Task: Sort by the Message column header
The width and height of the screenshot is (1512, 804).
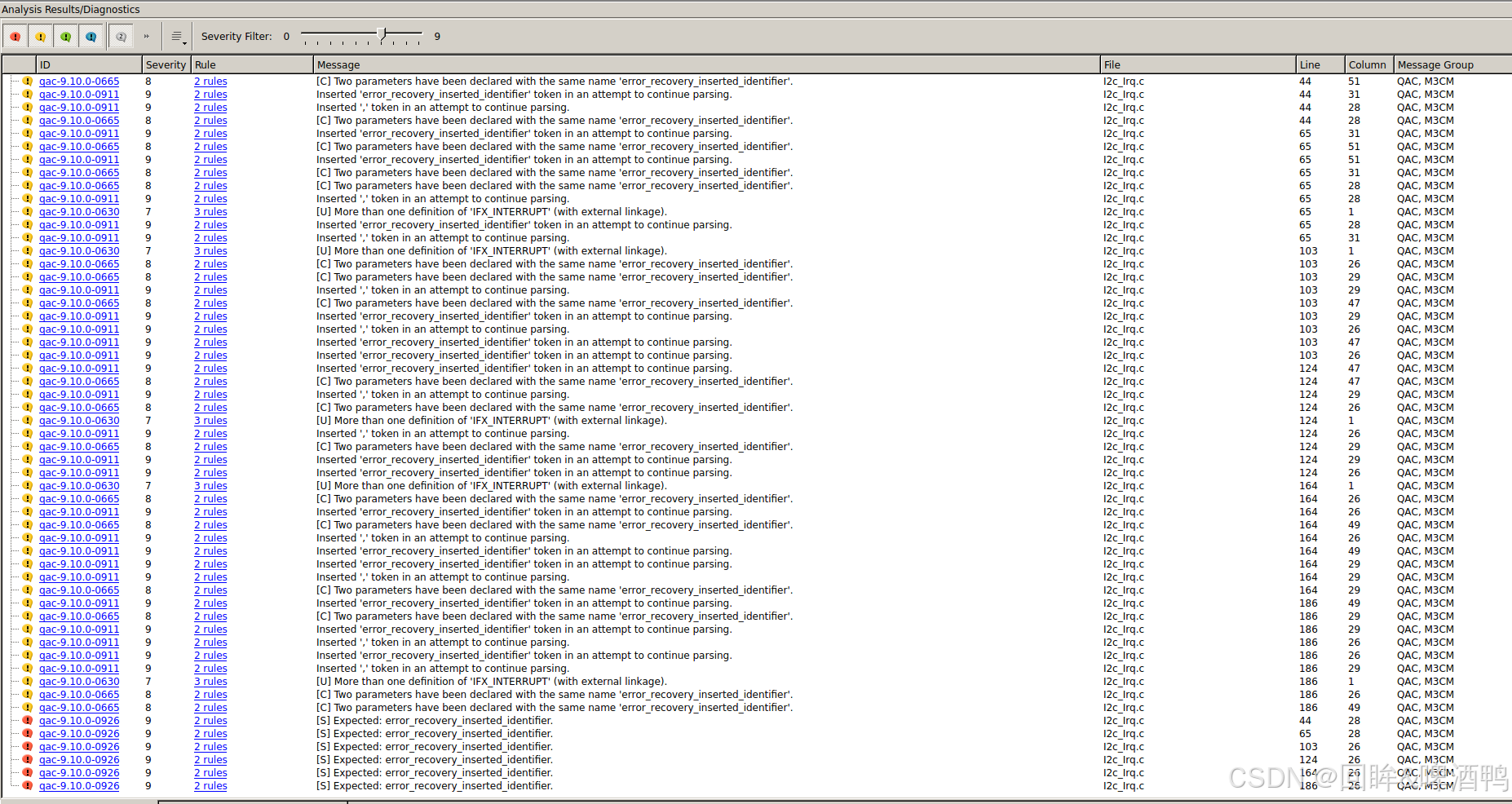Action: click(707, 64)
